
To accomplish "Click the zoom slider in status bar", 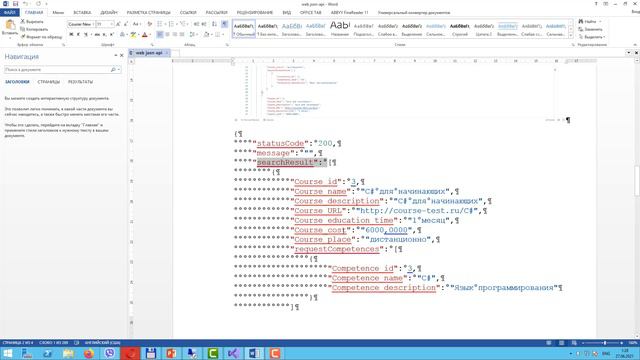I will coord(602,343).
